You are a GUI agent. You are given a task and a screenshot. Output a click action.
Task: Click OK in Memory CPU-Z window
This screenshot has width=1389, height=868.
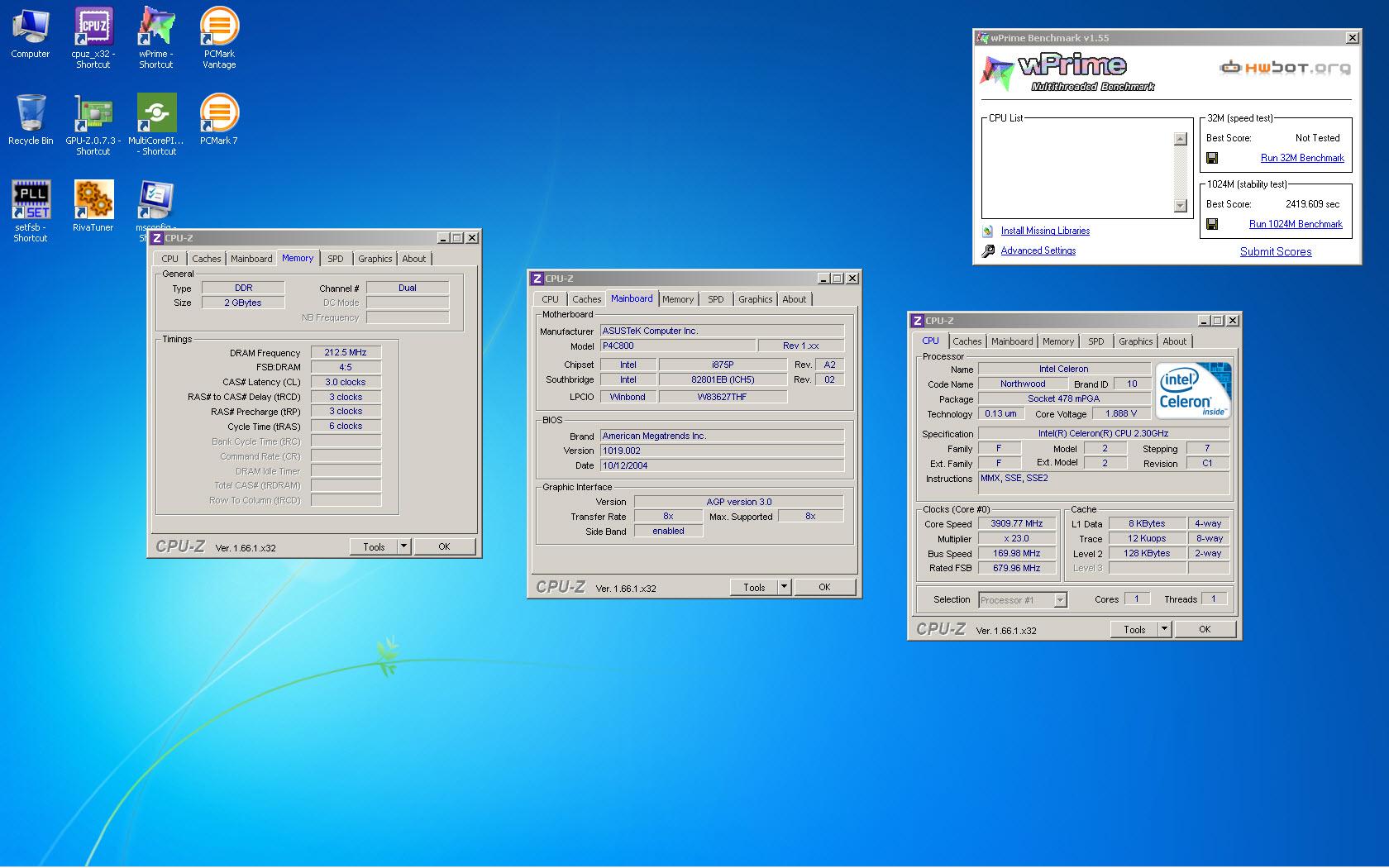click(x=445, y=546)
